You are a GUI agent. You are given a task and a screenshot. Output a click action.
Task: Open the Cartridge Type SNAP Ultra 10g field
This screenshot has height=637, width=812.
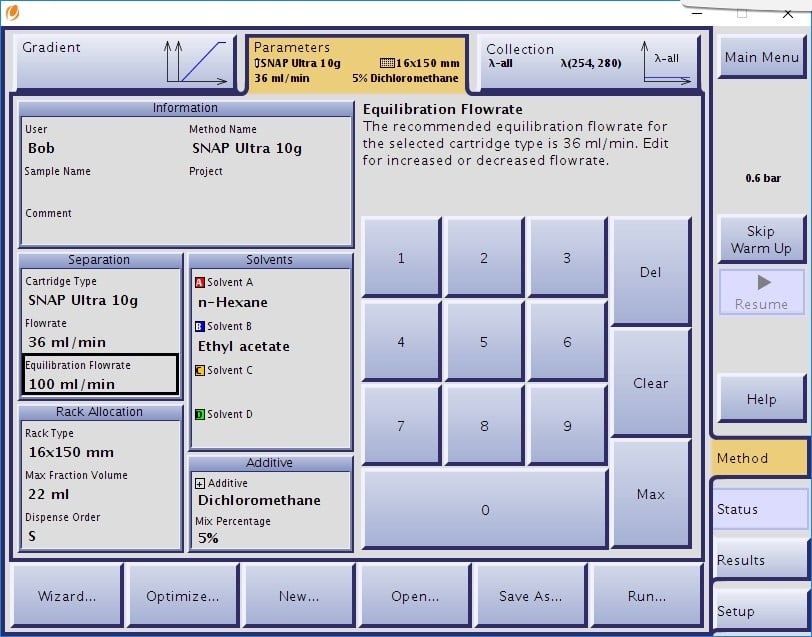tap(100, 292)
